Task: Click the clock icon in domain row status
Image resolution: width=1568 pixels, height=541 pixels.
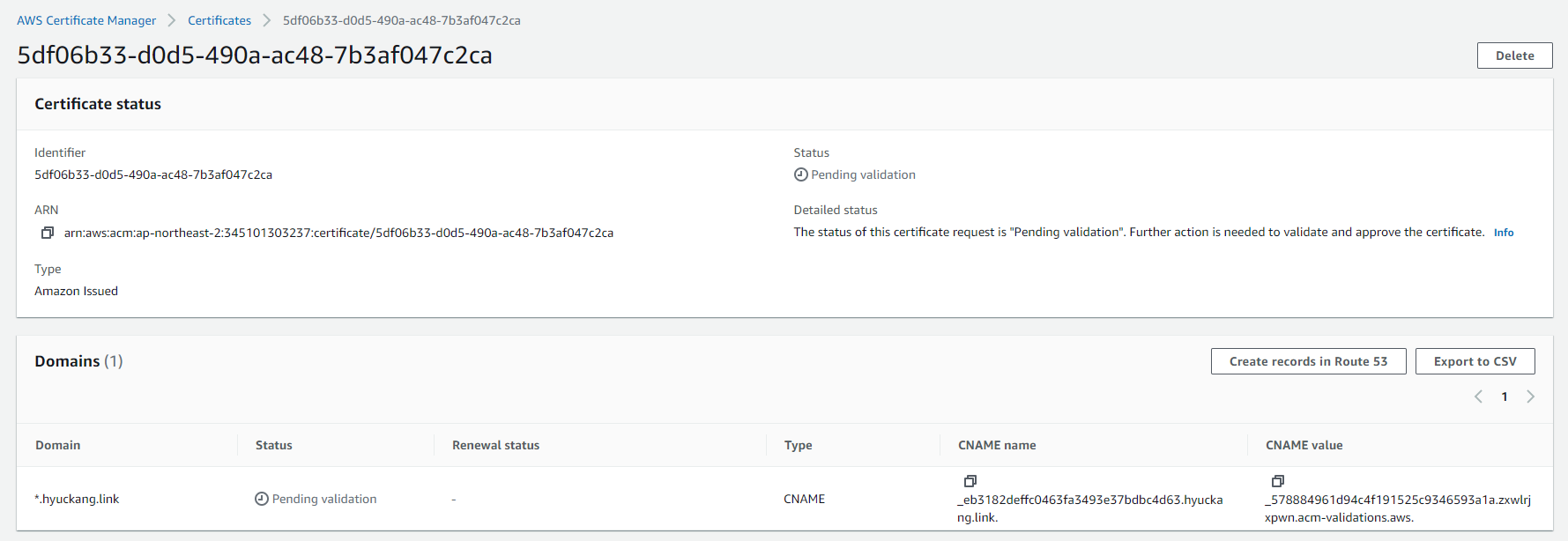Action: pyautogui.click(x=262, y=499)
